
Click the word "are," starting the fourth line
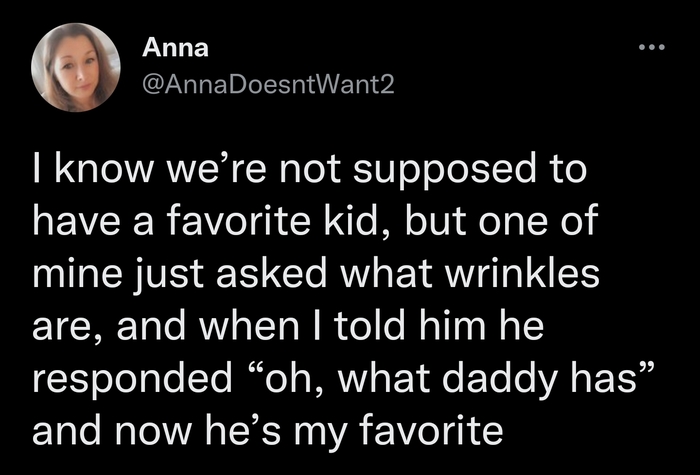click(68, 326)
